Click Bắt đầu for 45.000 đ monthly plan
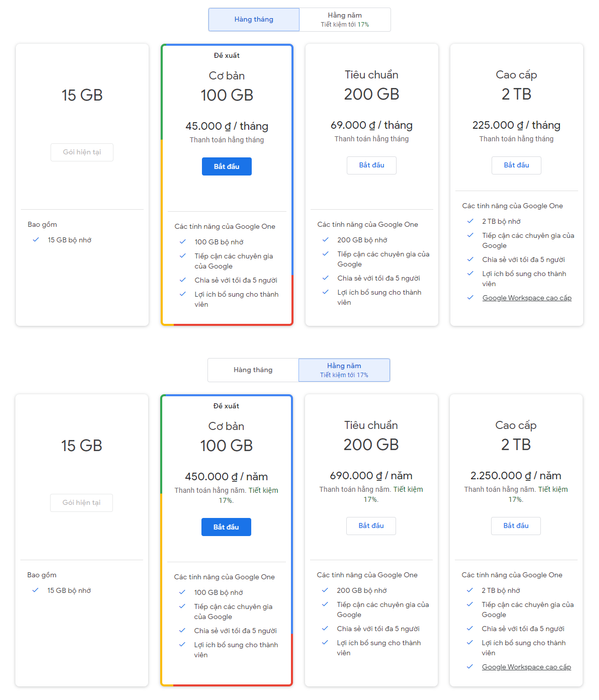599x700 pixels. tap(227, 167)
